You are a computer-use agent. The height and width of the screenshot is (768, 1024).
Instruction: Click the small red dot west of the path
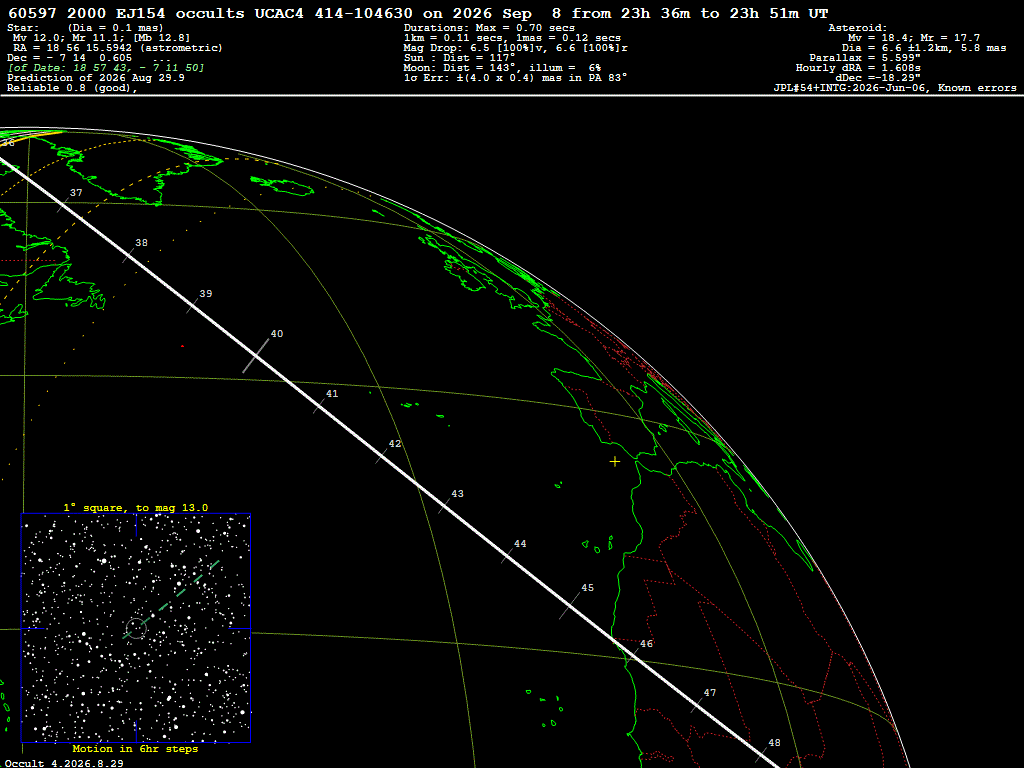pos(182,346)
